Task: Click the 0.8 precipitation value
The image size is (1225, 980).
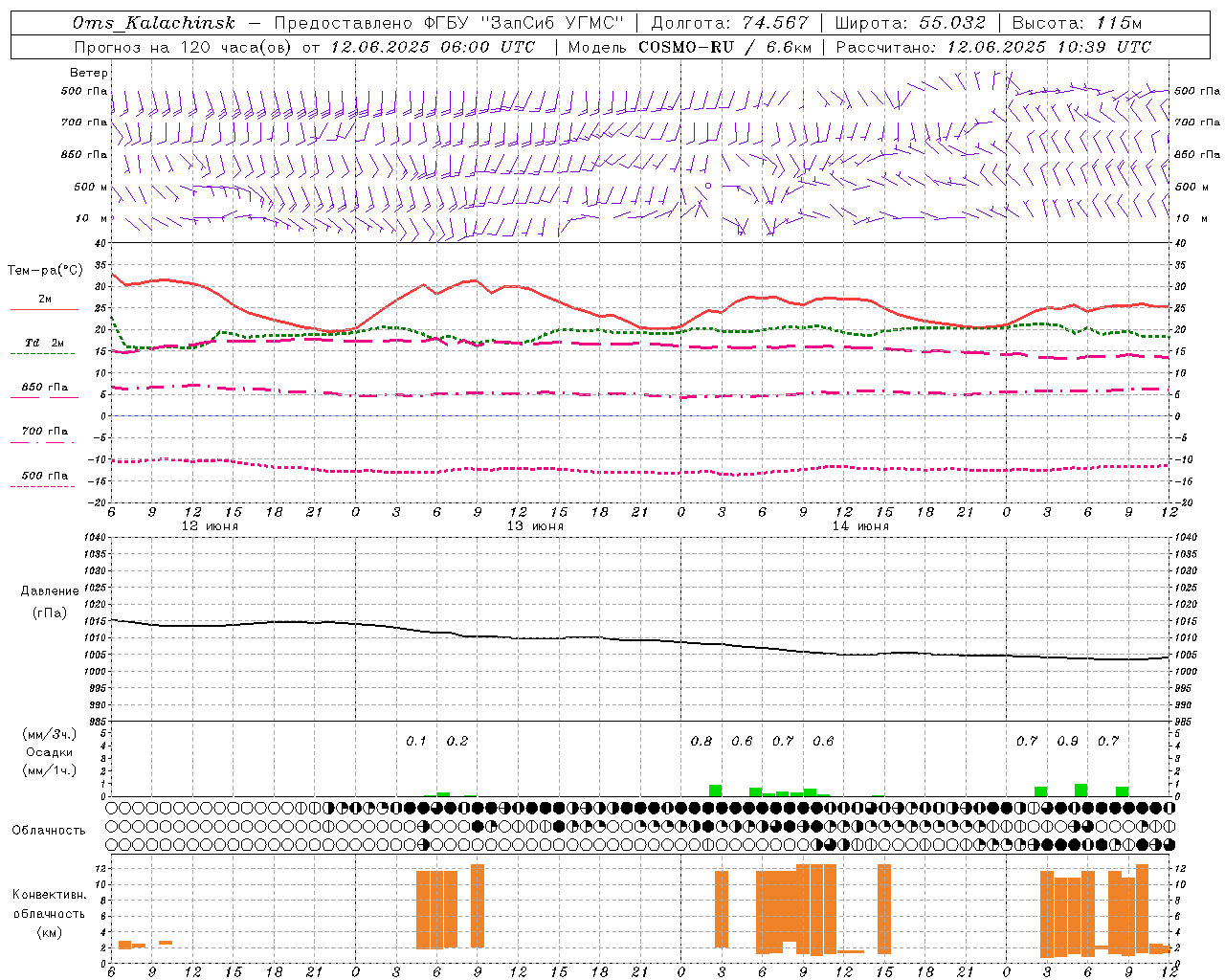Action: [x=702, y=742]
